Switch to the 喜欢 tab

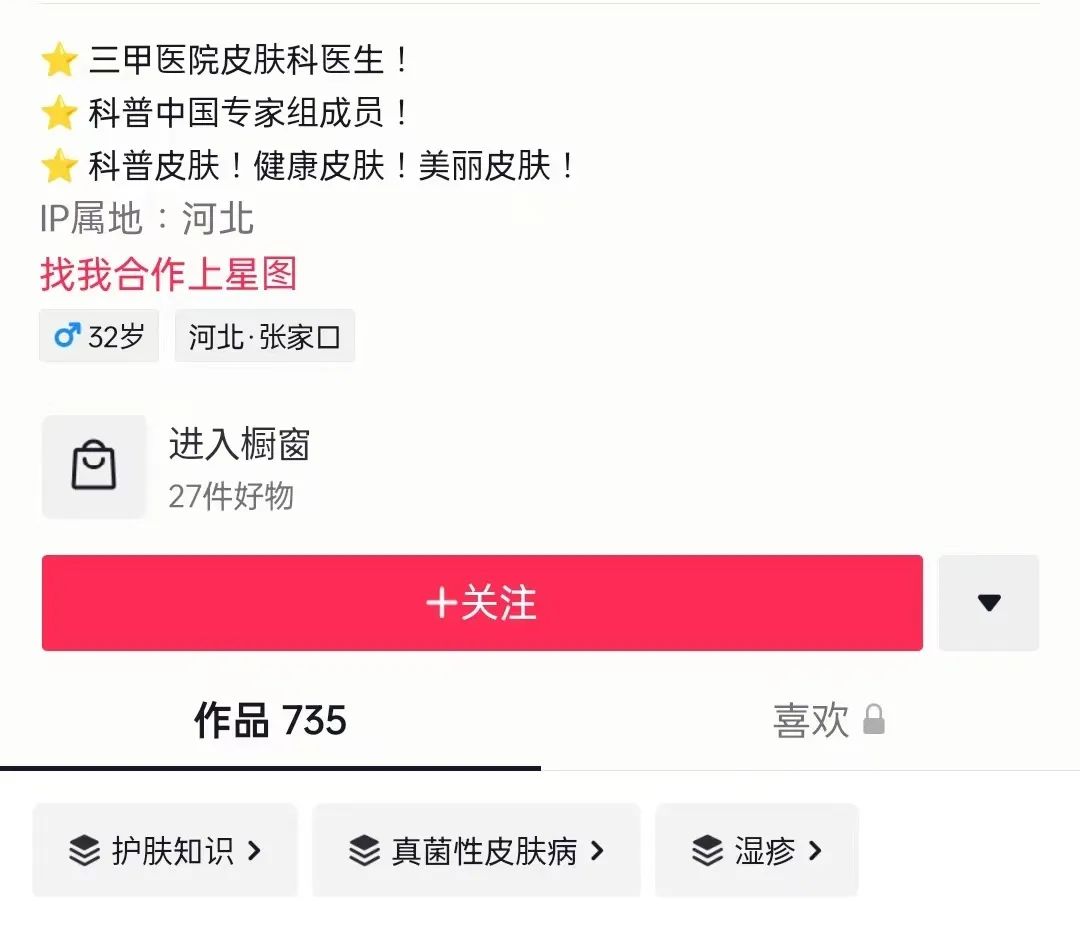pos(811,721)
